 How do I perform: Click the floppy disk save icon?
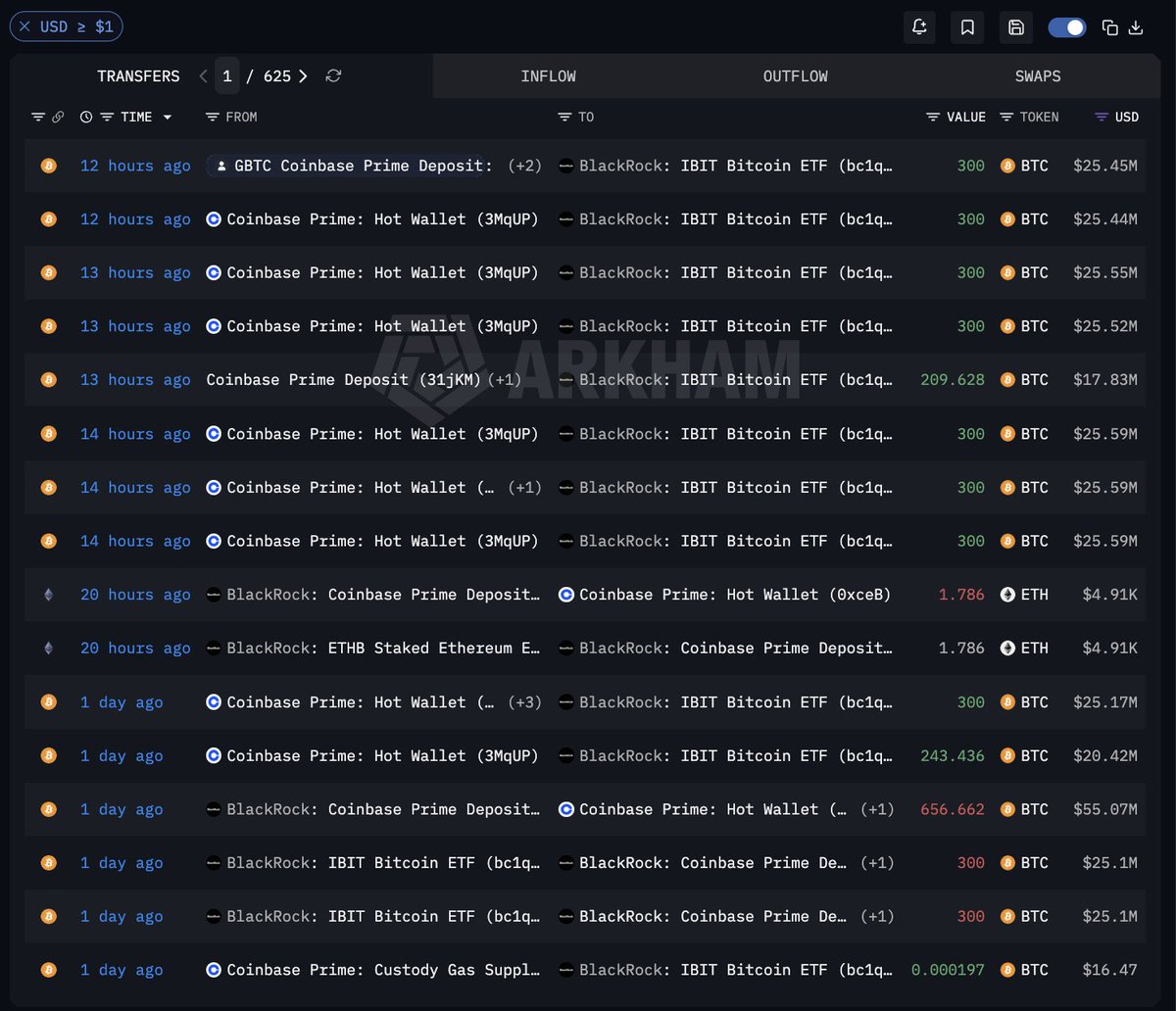[1016, 27]
